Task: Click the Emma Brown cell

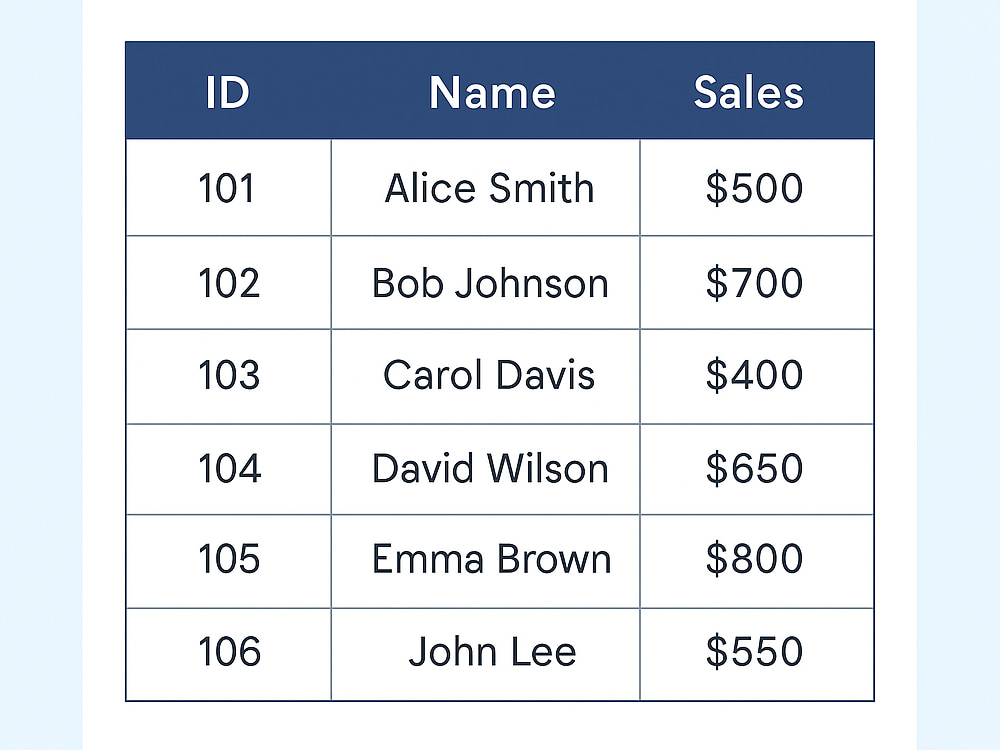Action: click(x=485, y=561)
